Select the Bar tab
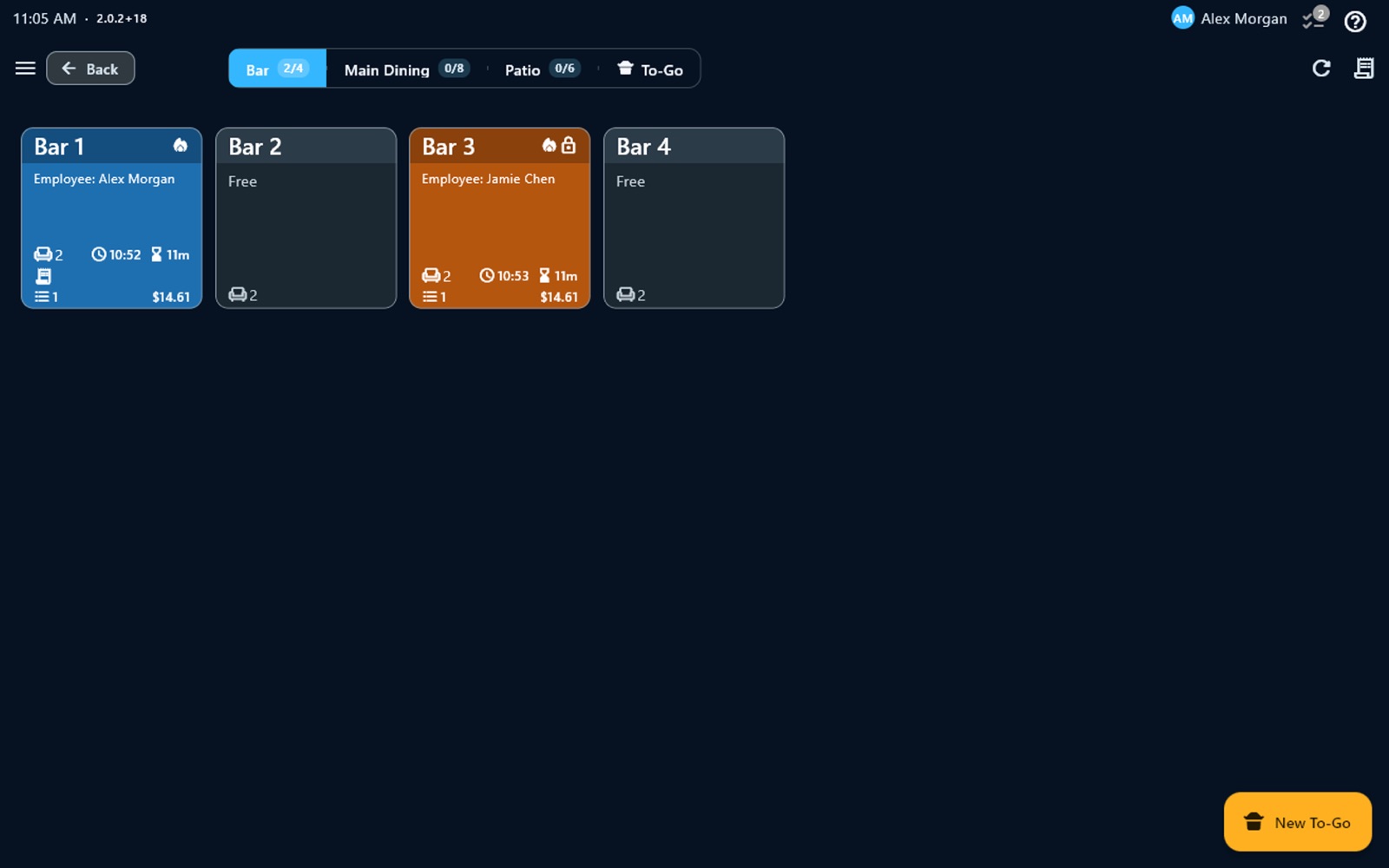This screenshot has width=1389, height=868. click(278, 69)
